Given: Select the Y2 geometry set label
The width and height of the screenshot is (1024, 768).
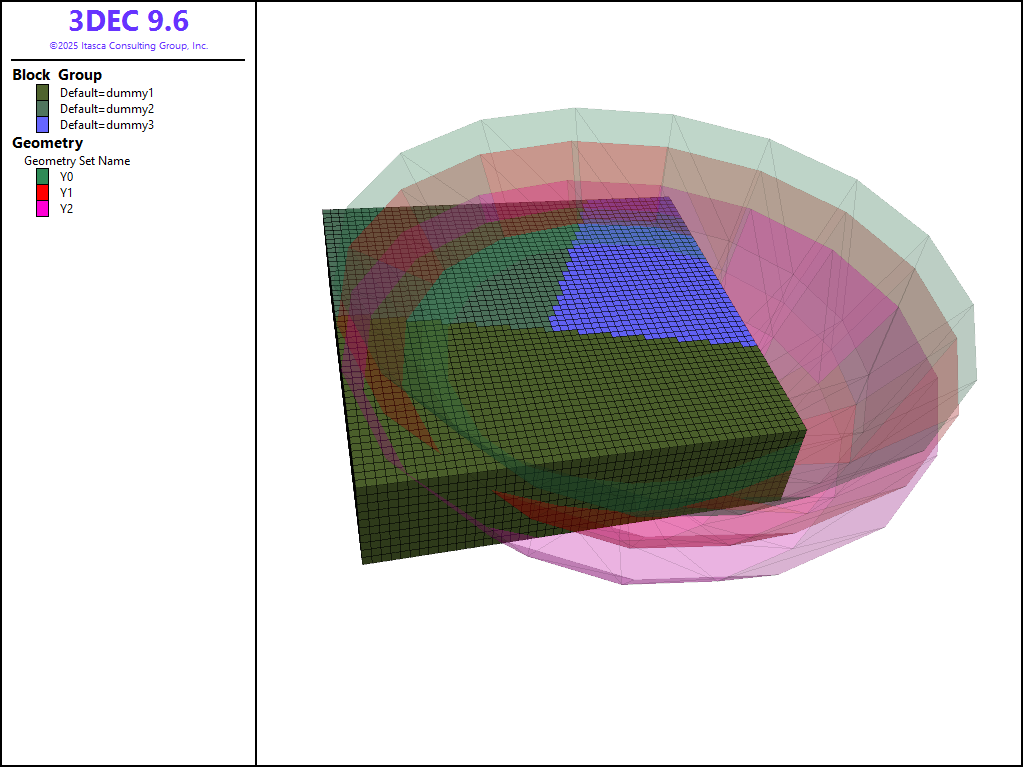Looking at the screenshot, I should [x=66, y=209].
